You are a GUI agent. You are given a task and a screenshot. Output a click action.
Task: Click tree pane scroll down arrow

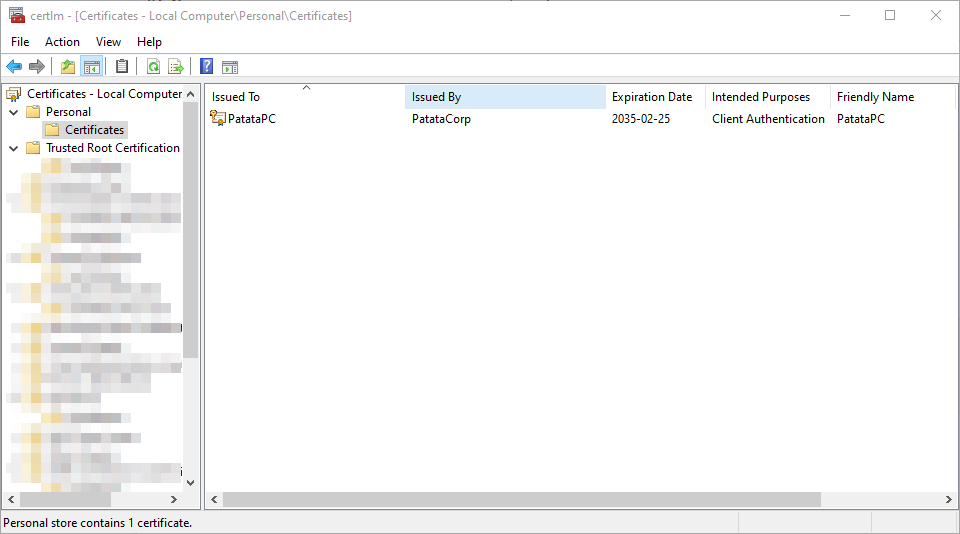click(191, 482)
